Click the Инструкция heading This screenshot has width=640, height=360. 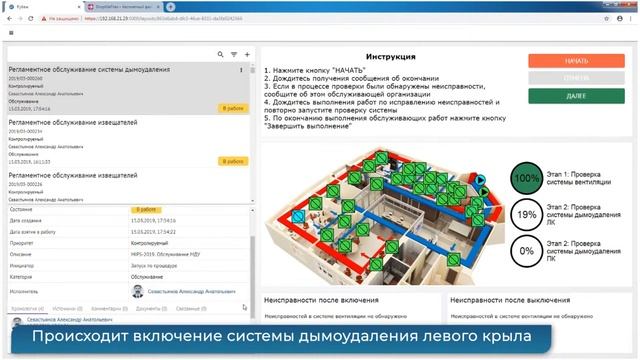pyautogui.click(x=391, y=57)
